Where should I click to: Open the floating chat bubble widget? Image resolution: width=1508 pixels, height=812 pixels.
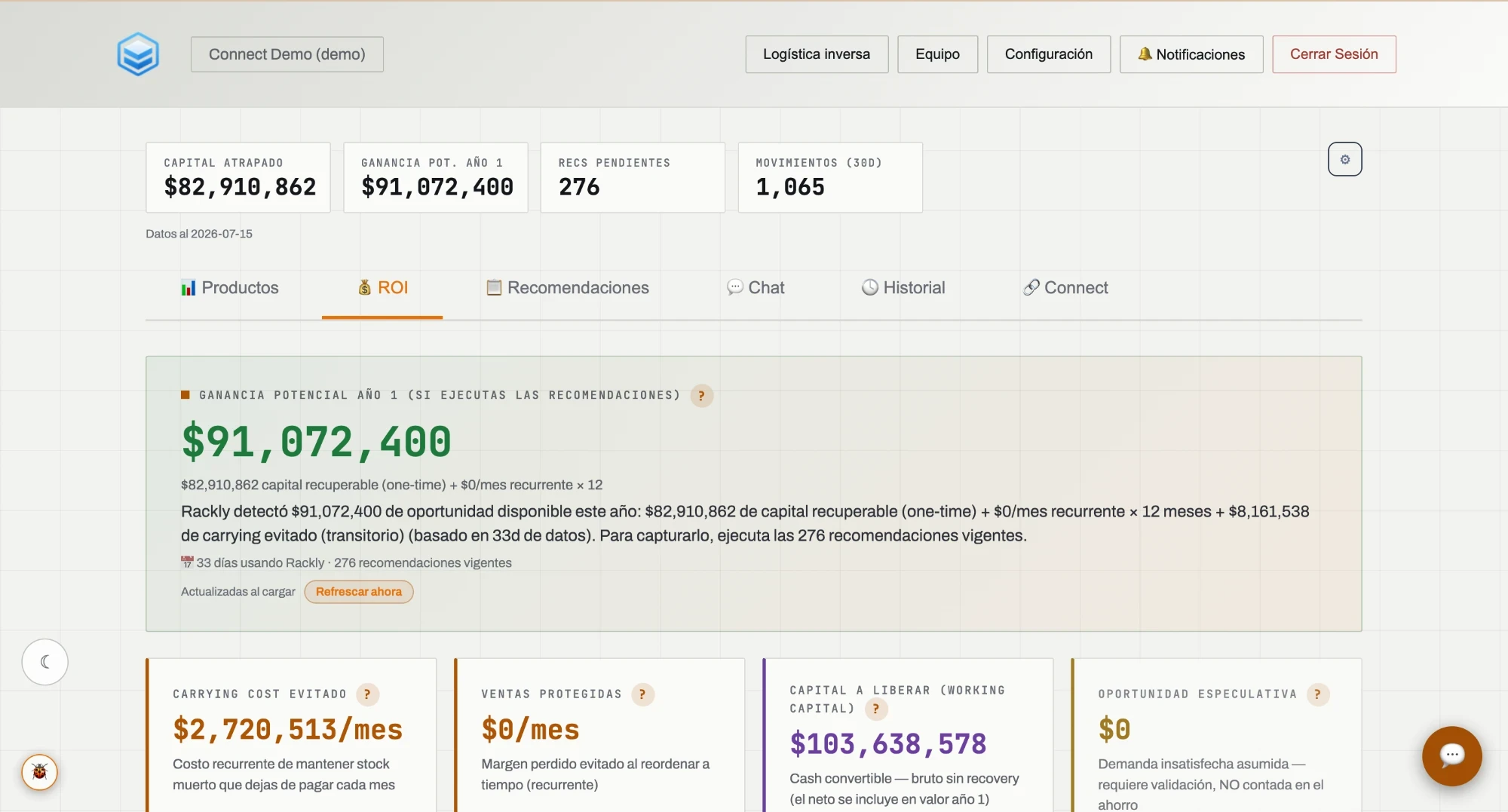click(x=1451, y=755)
